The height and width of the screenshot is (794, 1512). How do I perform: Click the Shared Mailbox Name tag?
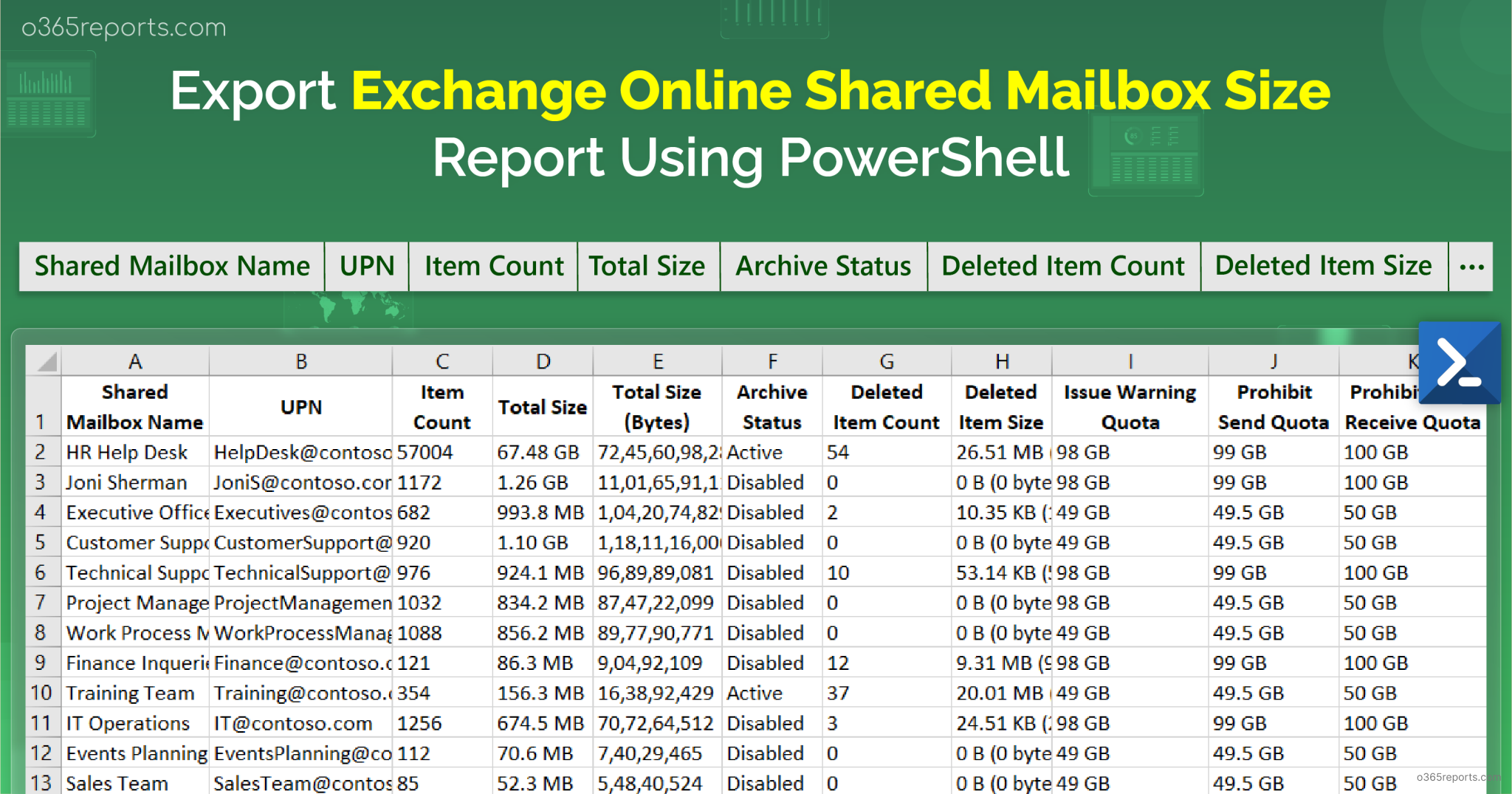tap(172, 267)
